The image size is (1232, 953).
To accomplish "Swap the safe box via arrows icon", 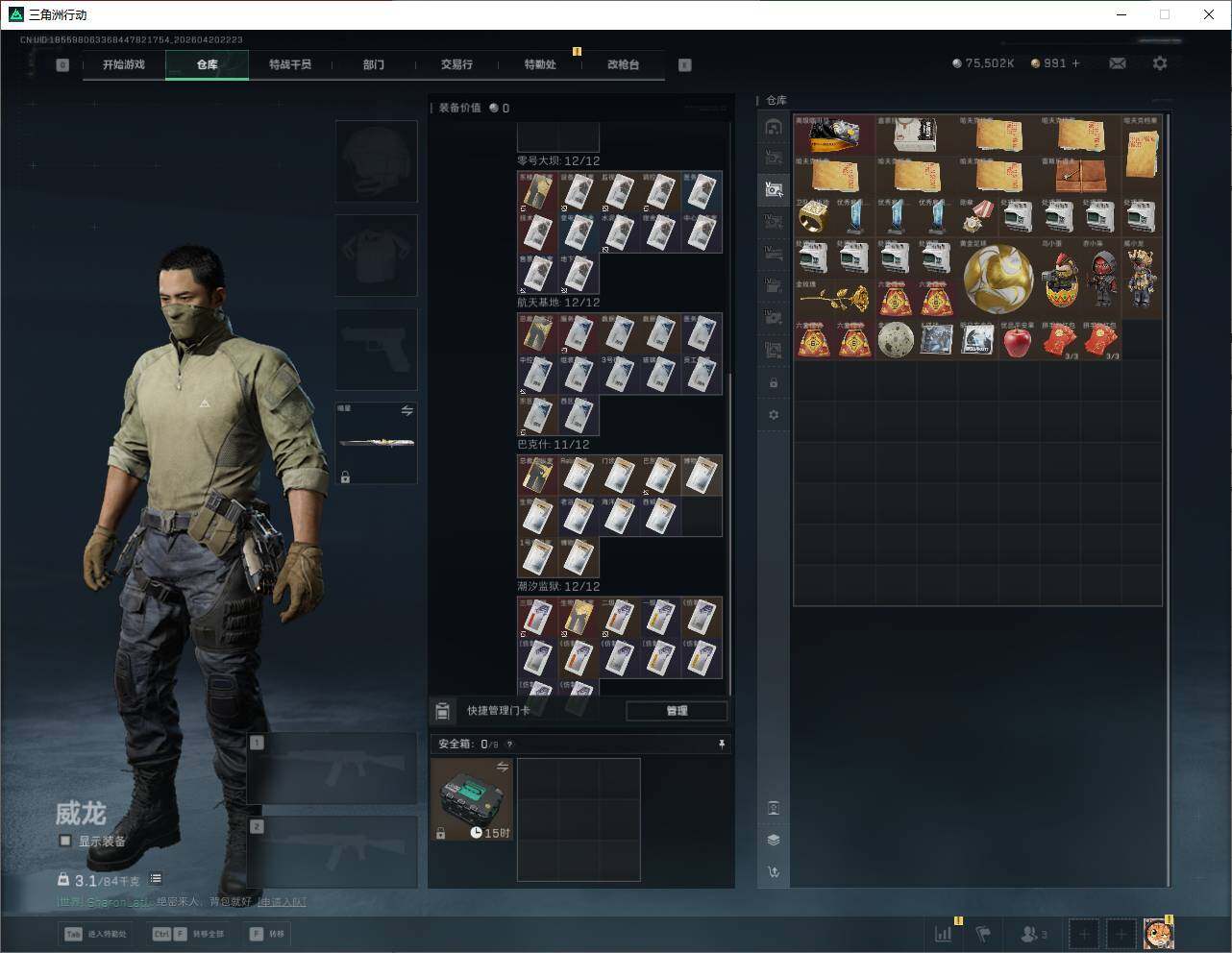I will pyautogui.click(x=502, y=767).
